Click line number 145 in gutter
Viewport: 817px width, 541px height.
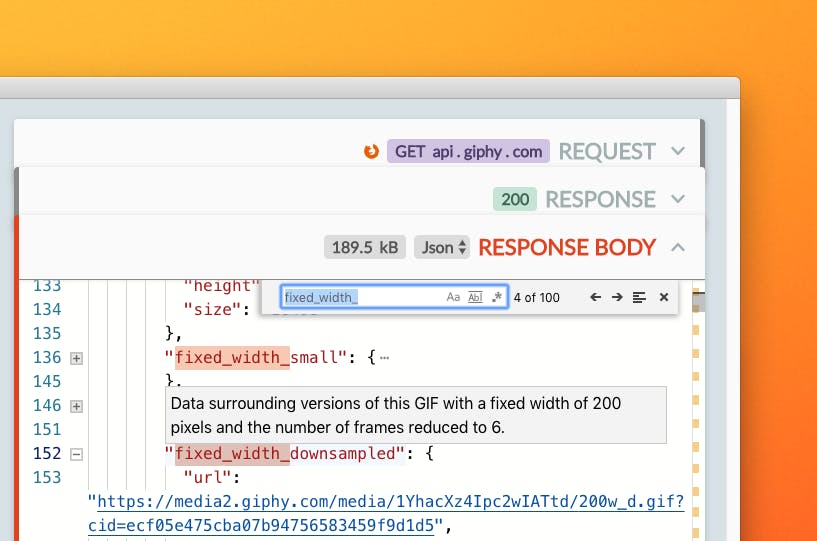(47, 382)
